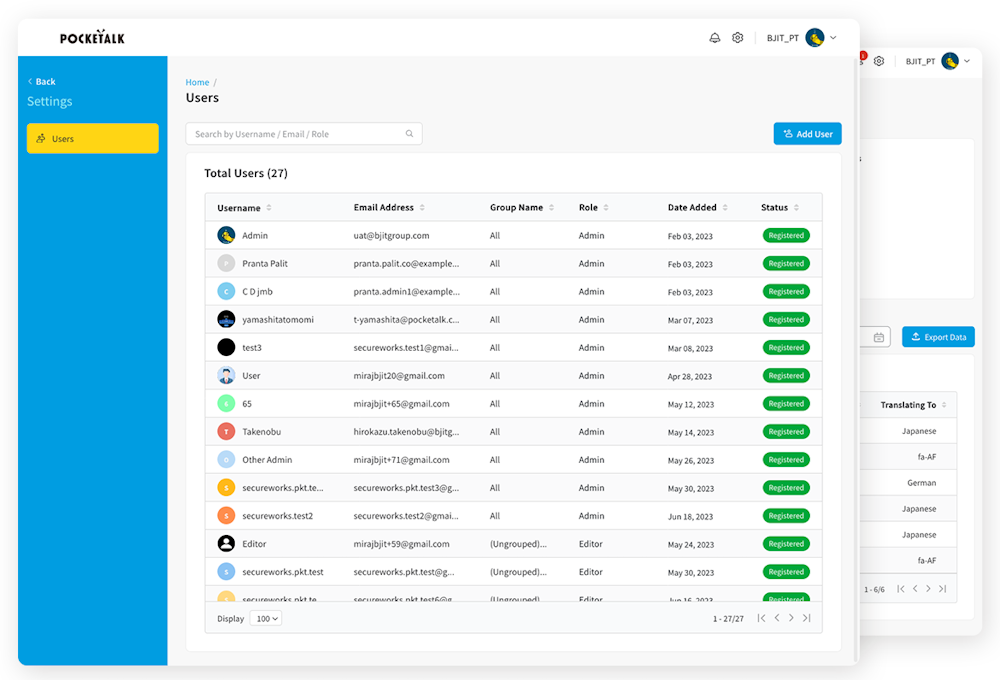Image resolution: width=1000 pixels, height=680 pixels.
Task: Click the Pranta Palit avatar icon
Action: click(x=226, y=263)
